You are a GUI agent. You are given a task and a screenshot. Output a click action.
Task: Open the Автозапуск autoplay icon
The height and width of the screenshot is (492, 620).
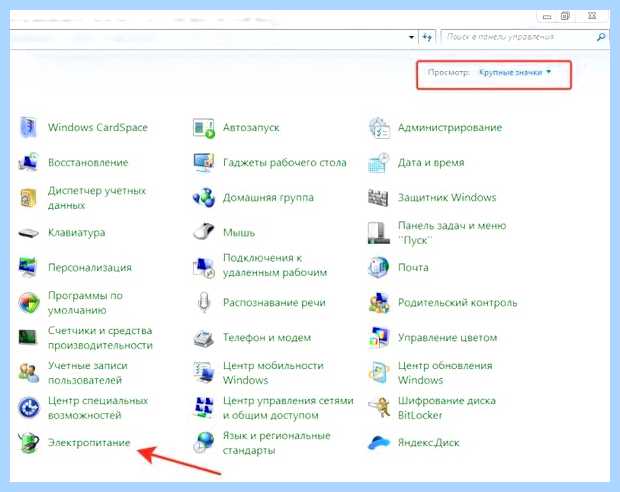pos(204,128)
